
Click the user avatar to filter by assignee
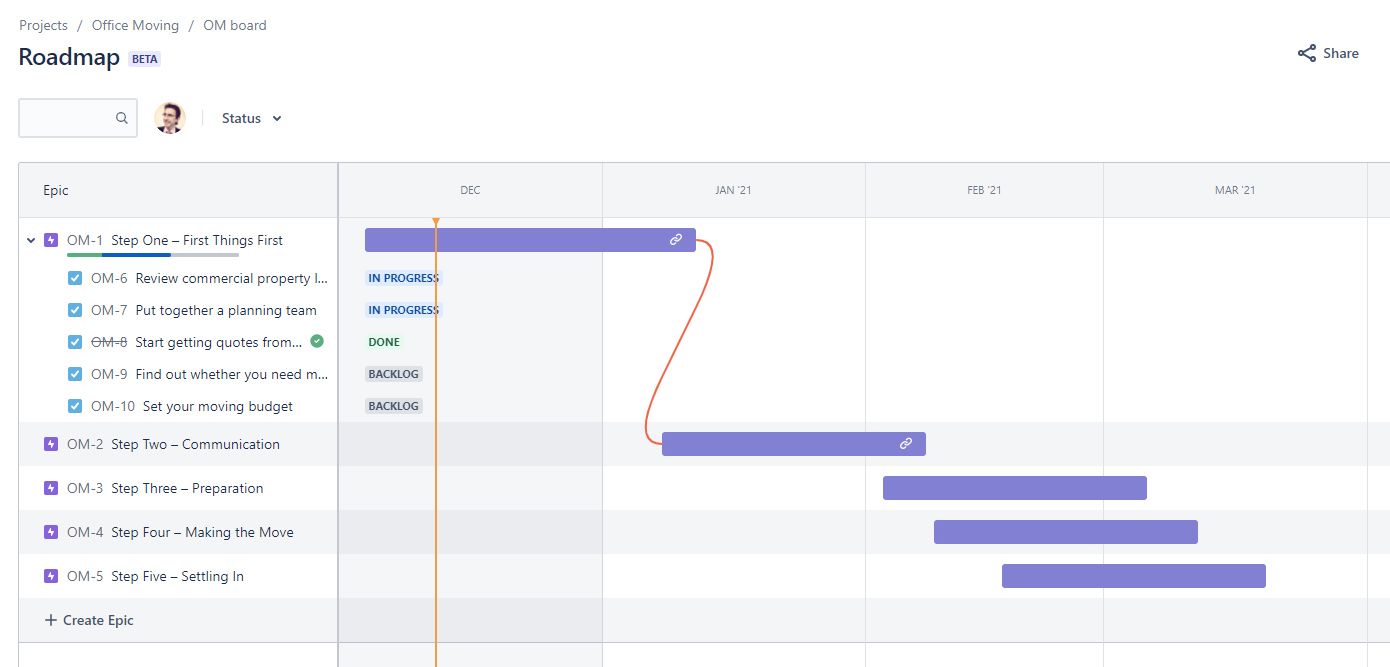(170, 117)
